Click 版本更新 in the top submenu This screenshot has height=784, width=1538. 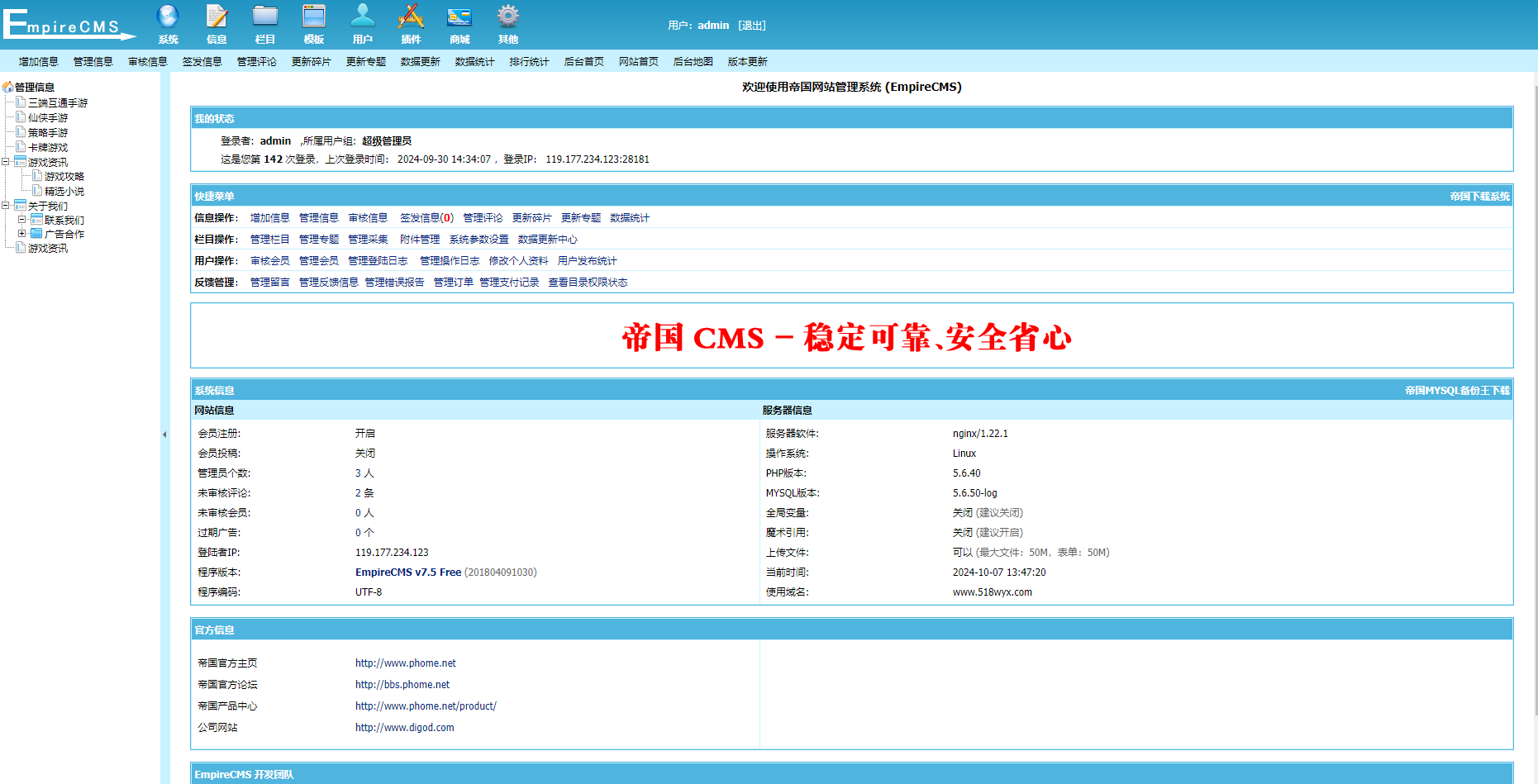pos(748,62)
